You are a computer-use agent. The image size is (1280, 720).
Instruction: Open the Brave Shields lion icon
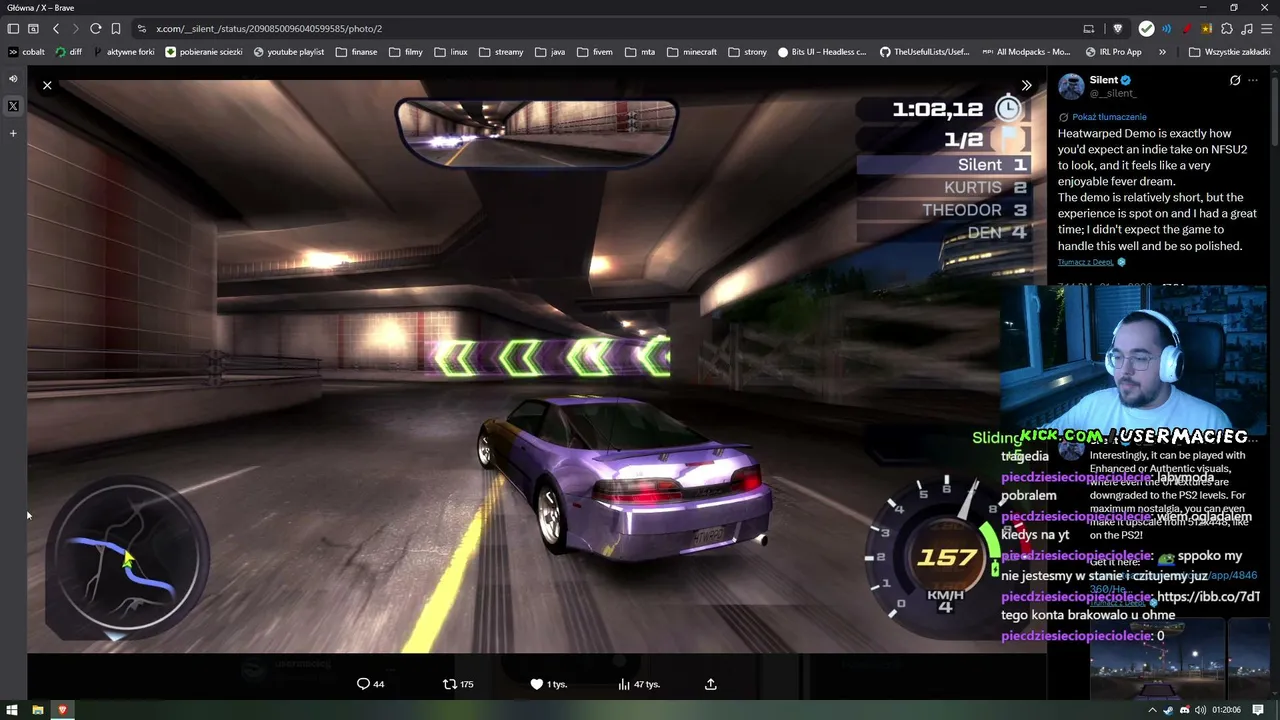(x=1118, y=29)
